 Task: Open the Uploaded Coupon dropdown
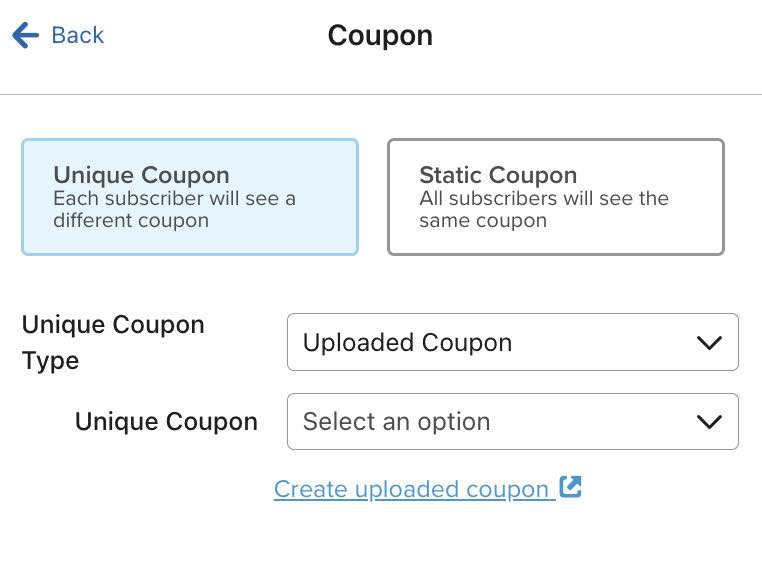512,343
